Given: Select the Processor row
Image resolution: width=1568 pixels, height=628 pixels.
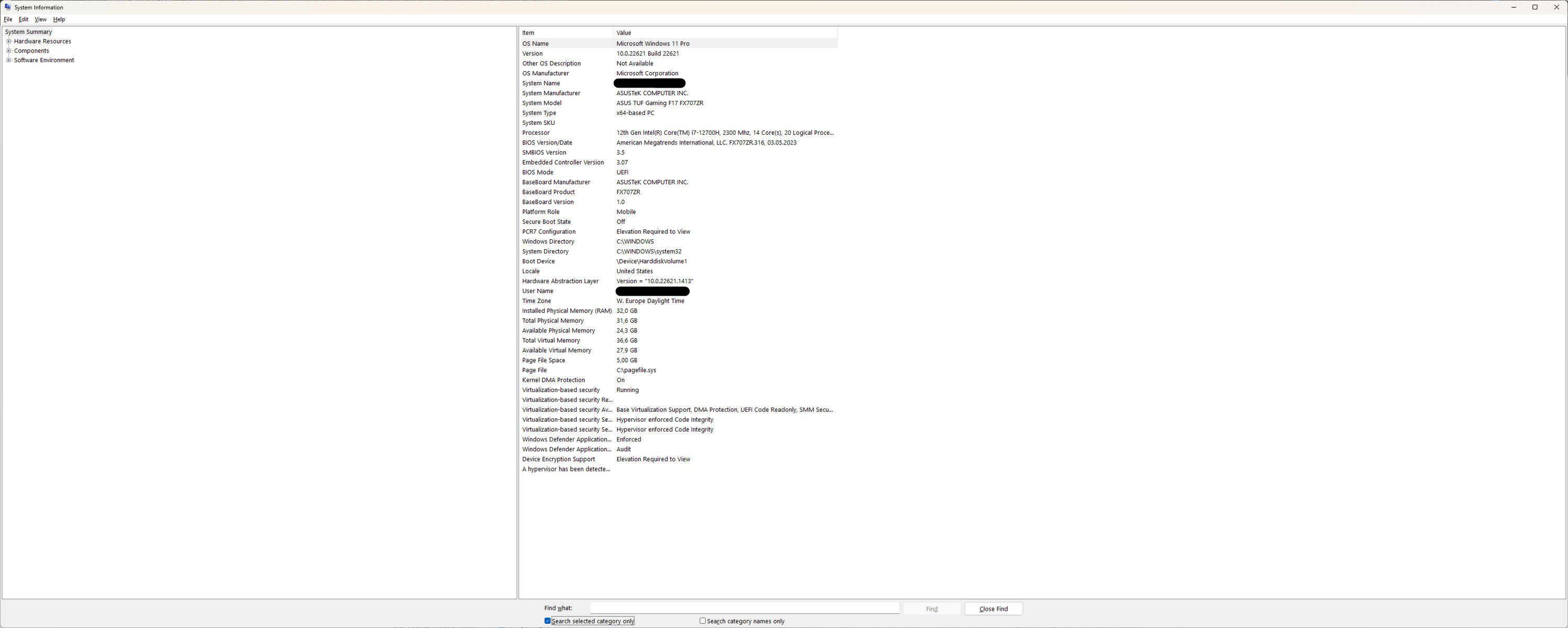Looking at the screenshot, I should click(679, 133).
